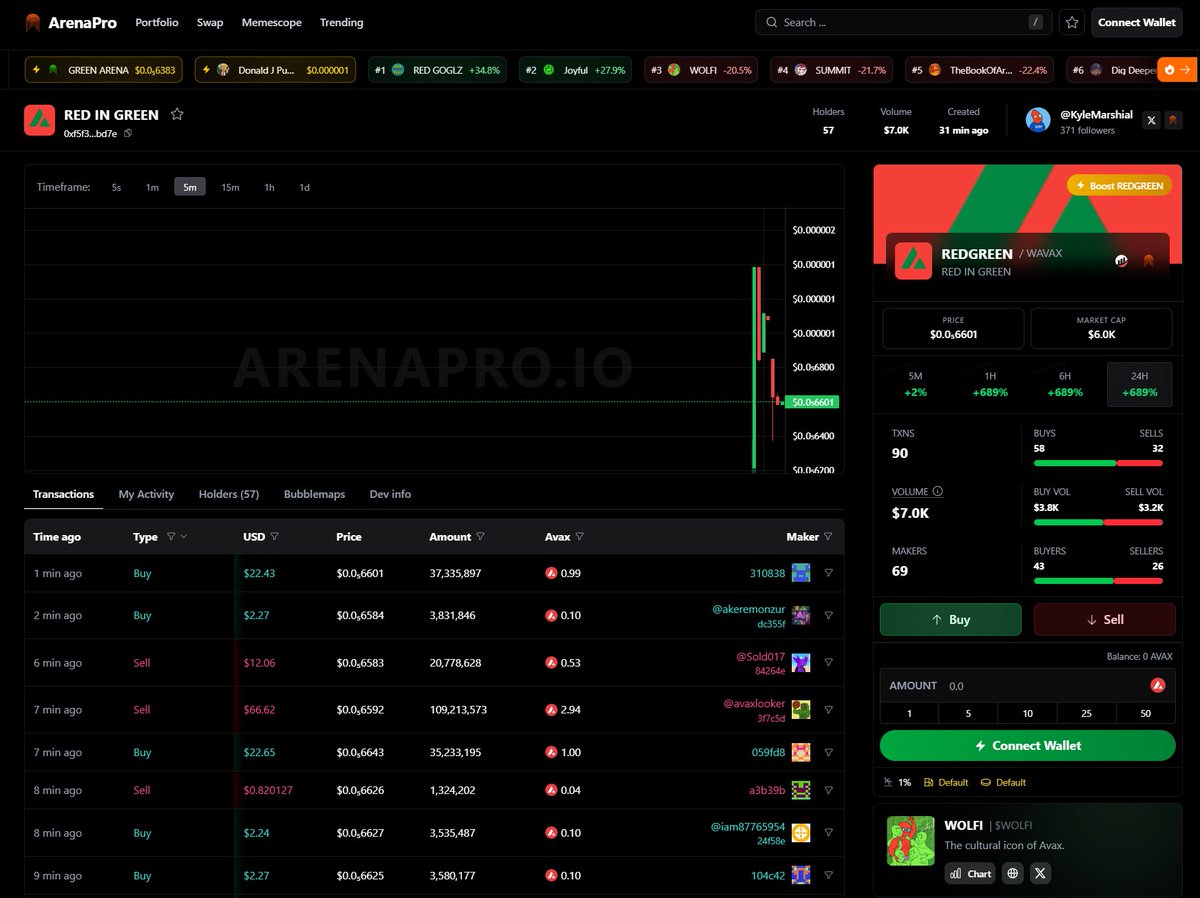Viewport: 1200px width, 898px height.
Task: Click the chart icon on the REDGREEN card
Action: pyautogui.click(x=1122, y=261)
